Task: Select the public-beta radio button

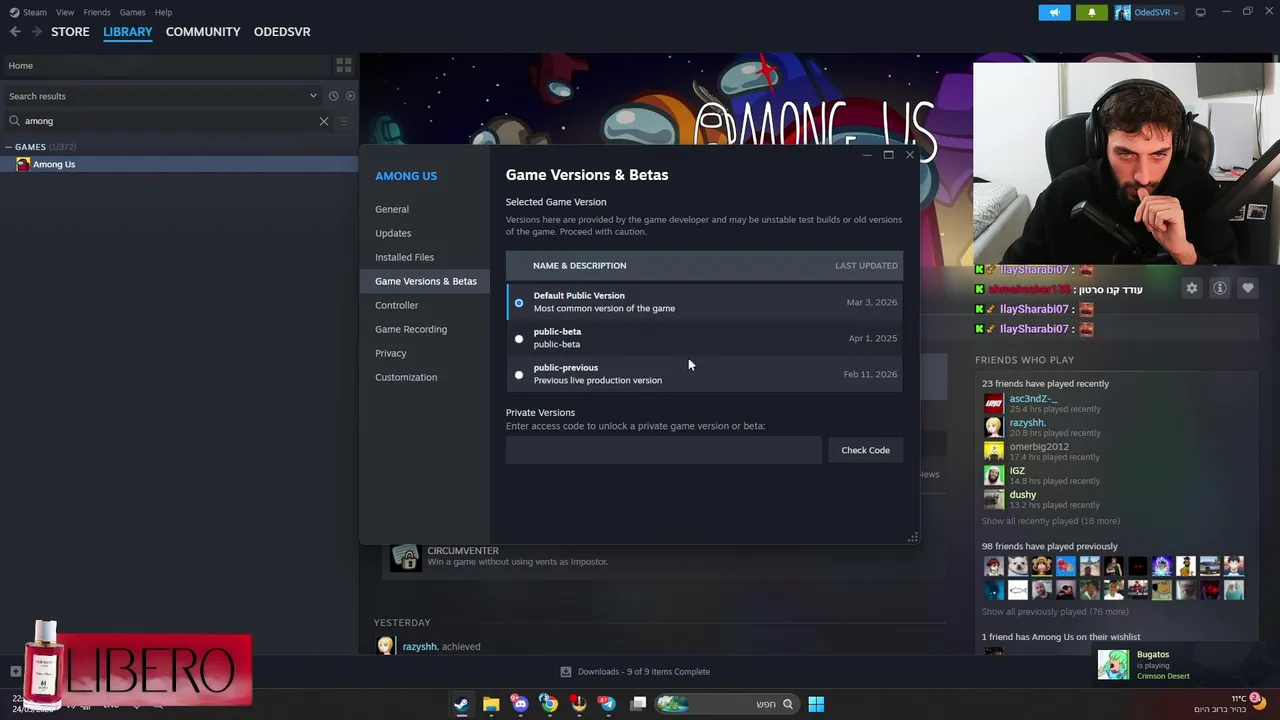Action: [x=519, y=338]
